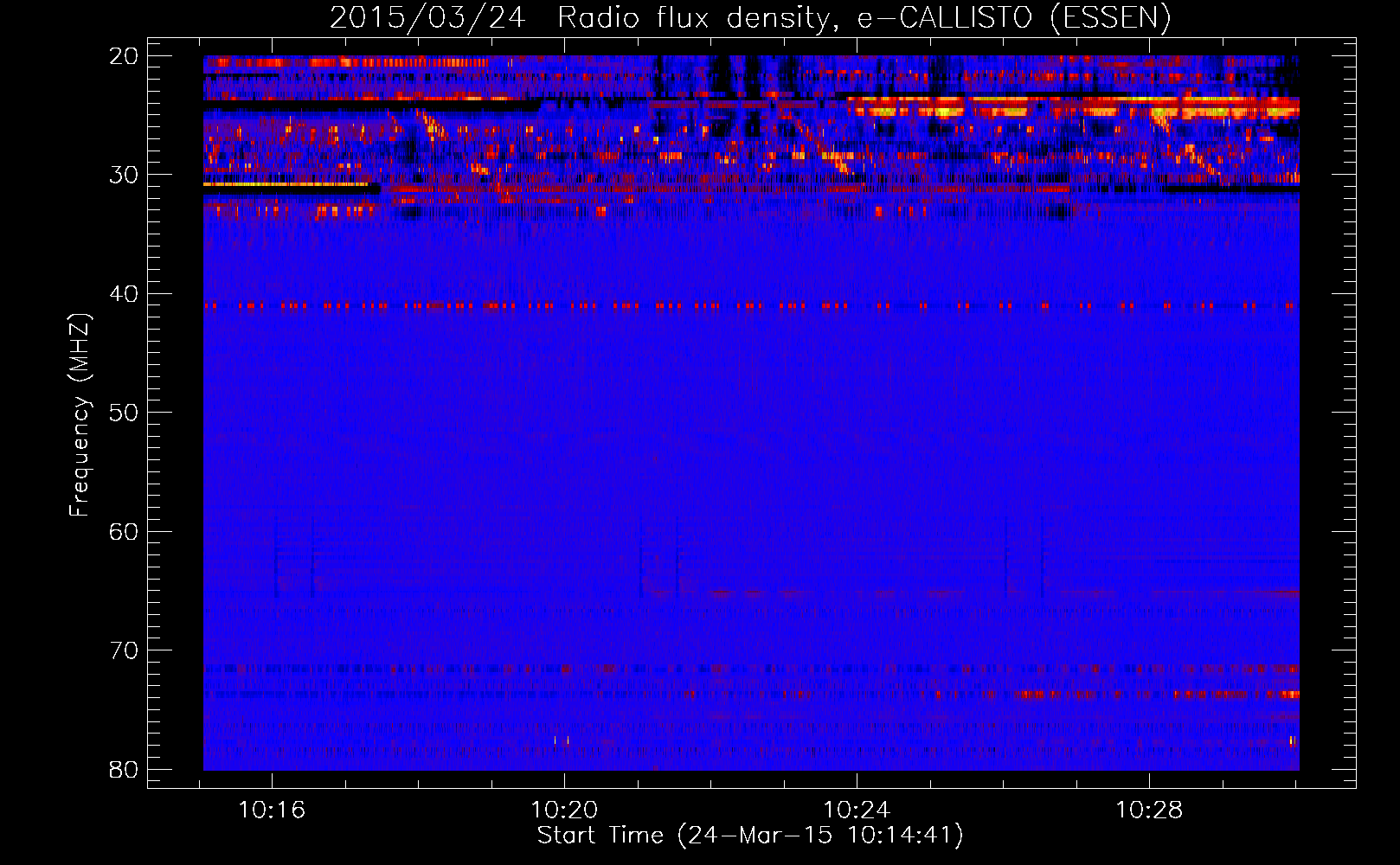Click the '20' frequency tick label
The height and width of the screenshot is (865, 1400).
point(124,56)
